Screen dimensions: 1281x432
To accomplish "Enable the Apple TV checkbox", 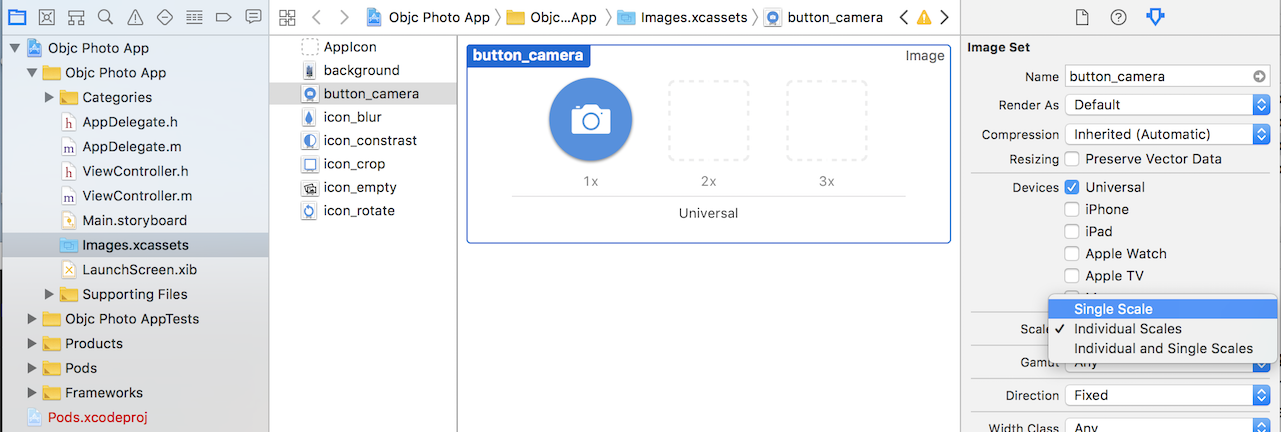I will 1072,276.
